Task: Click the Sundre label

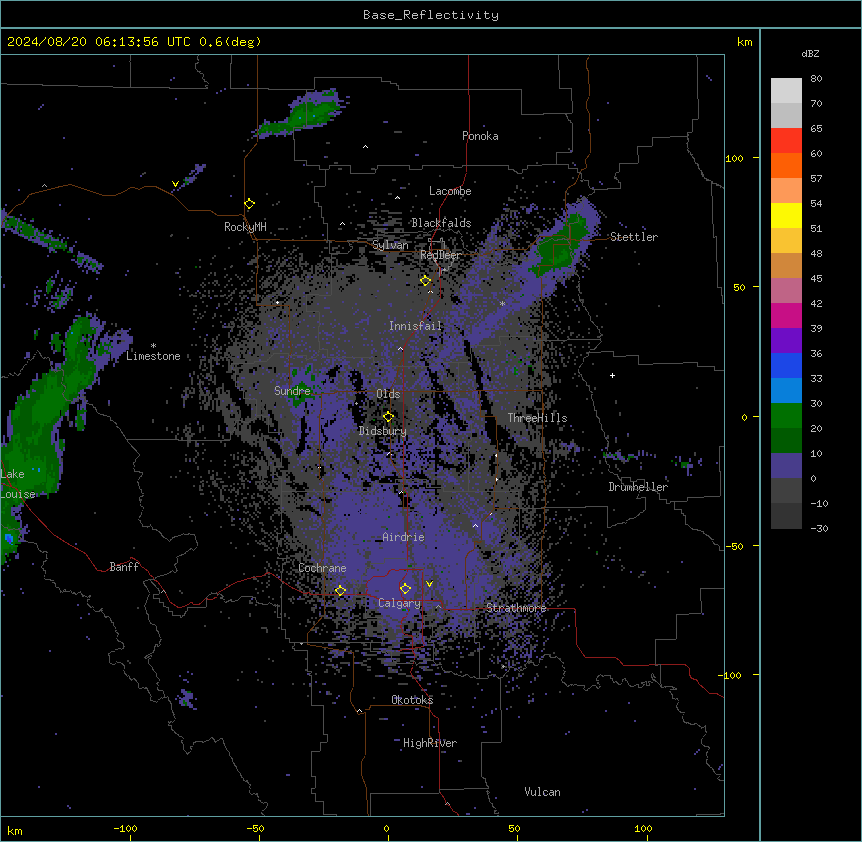Action: [292, 391]
